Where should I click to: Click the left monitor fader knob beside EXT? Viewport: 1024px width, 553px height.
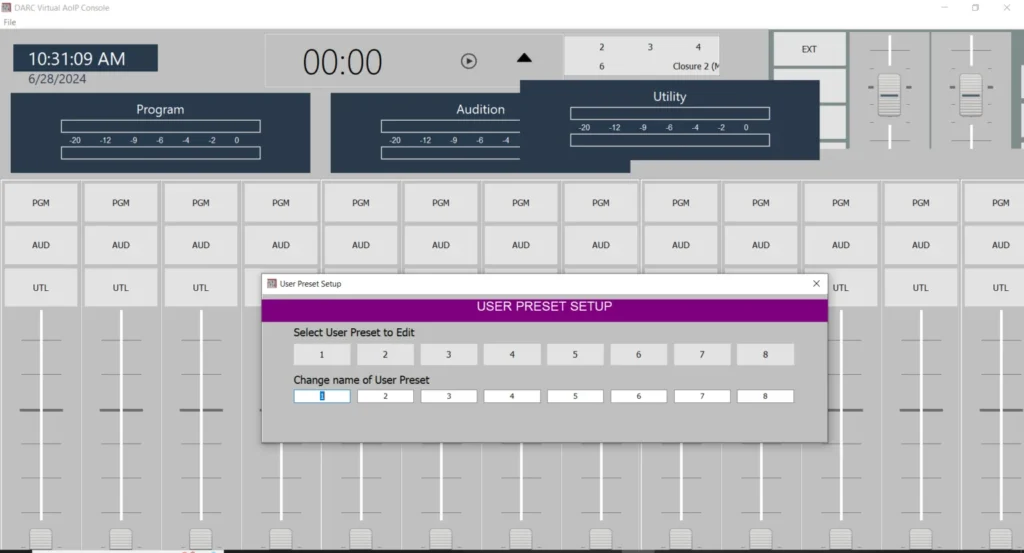click(889, 95)
